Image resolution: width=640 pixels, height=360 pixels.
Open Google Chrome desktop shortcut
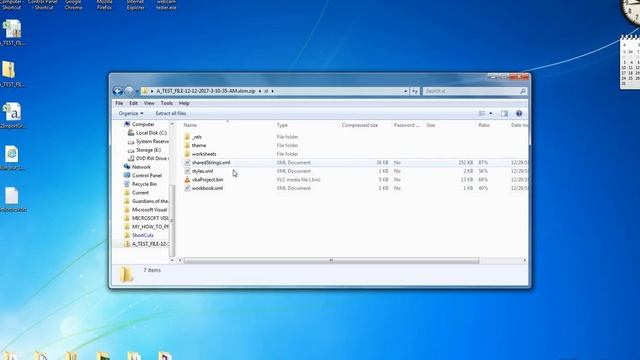click(73, 5)
